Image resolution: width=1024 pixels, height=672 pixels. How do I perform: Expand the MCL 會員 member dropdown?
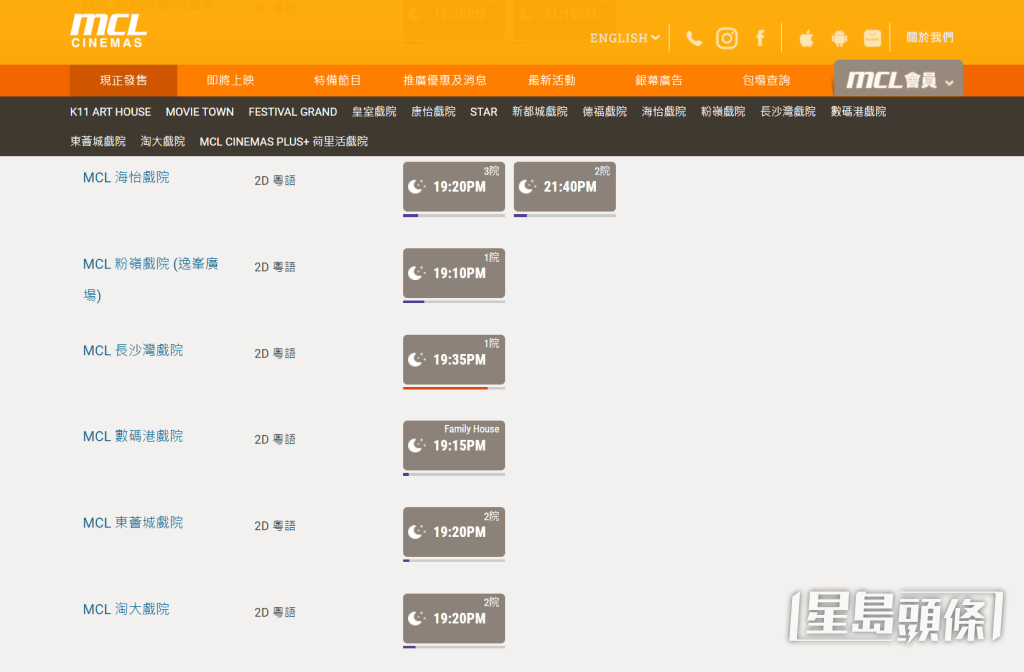coord(899,80)
